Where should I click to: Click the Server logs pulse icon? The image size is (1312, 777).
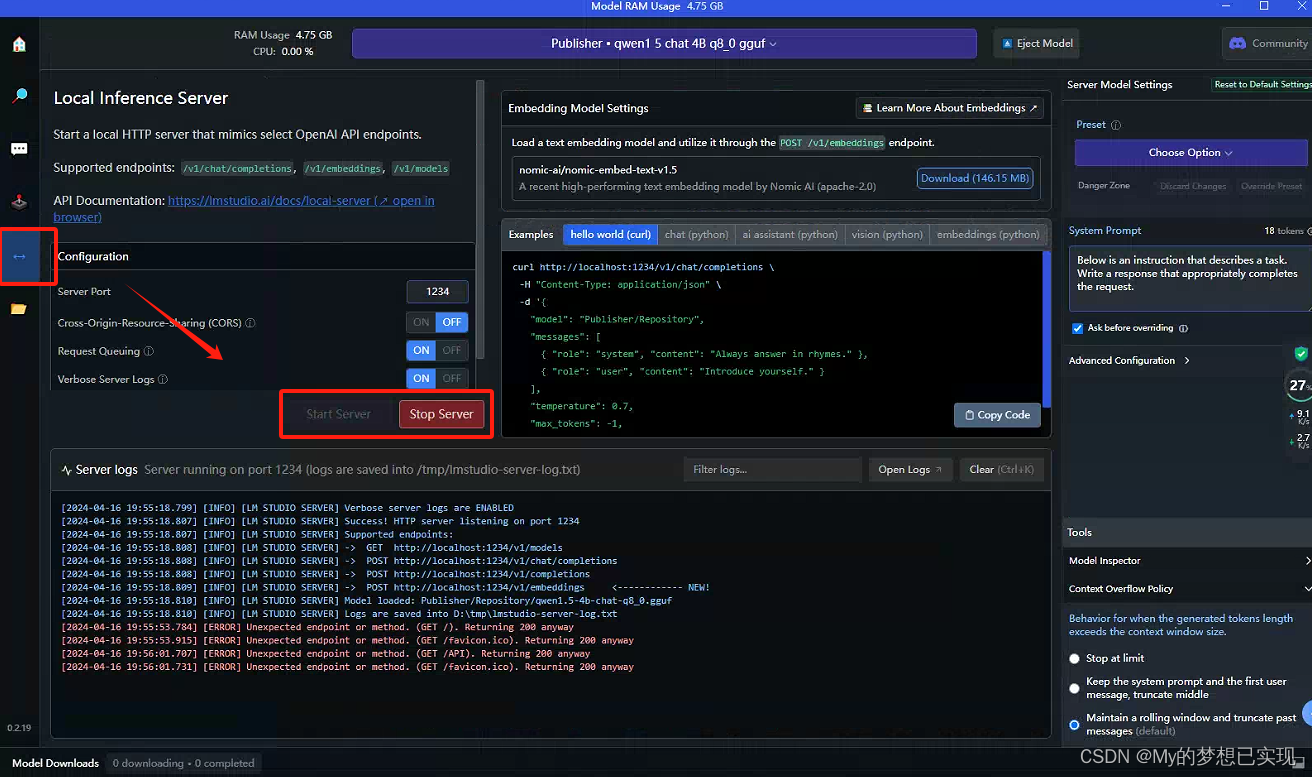click(x=66, y=470)
